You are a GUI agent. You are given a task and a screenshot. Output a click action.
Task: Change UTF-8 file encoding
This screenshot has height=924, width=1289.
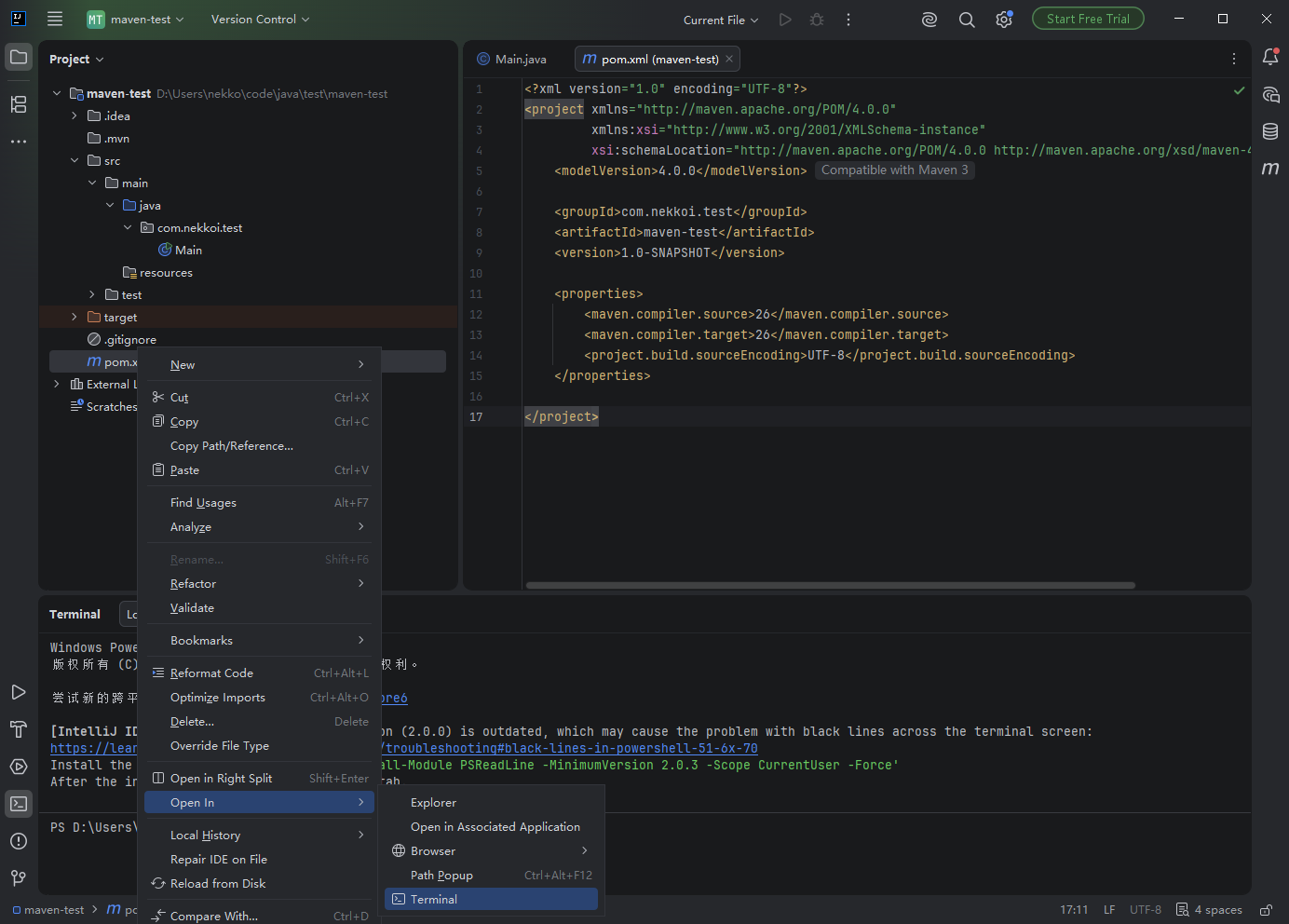(x=1146, y=910)
